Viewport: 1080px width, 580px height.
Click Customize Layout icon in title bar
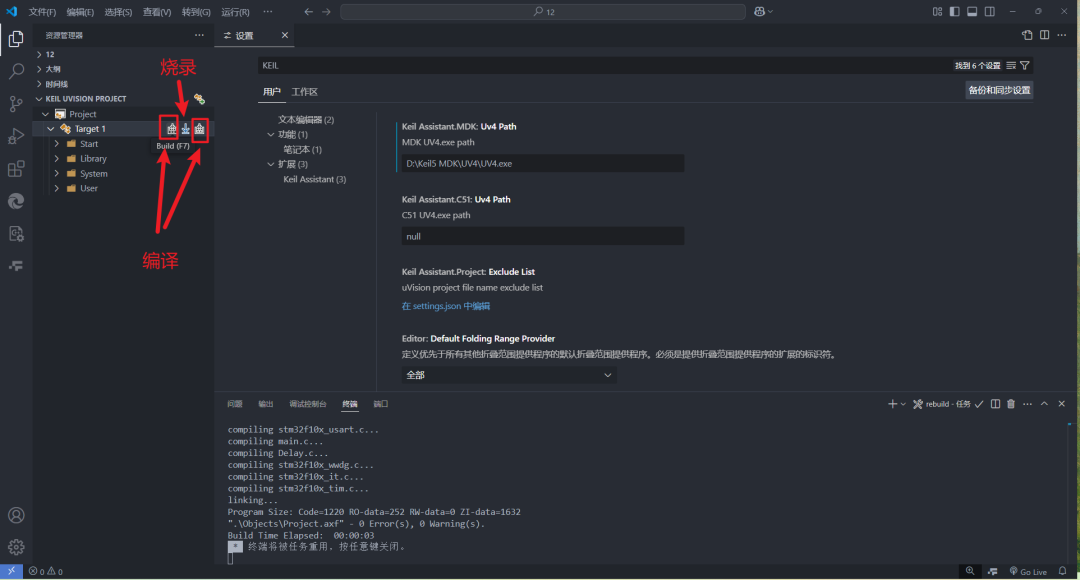(x=937, y=12)
